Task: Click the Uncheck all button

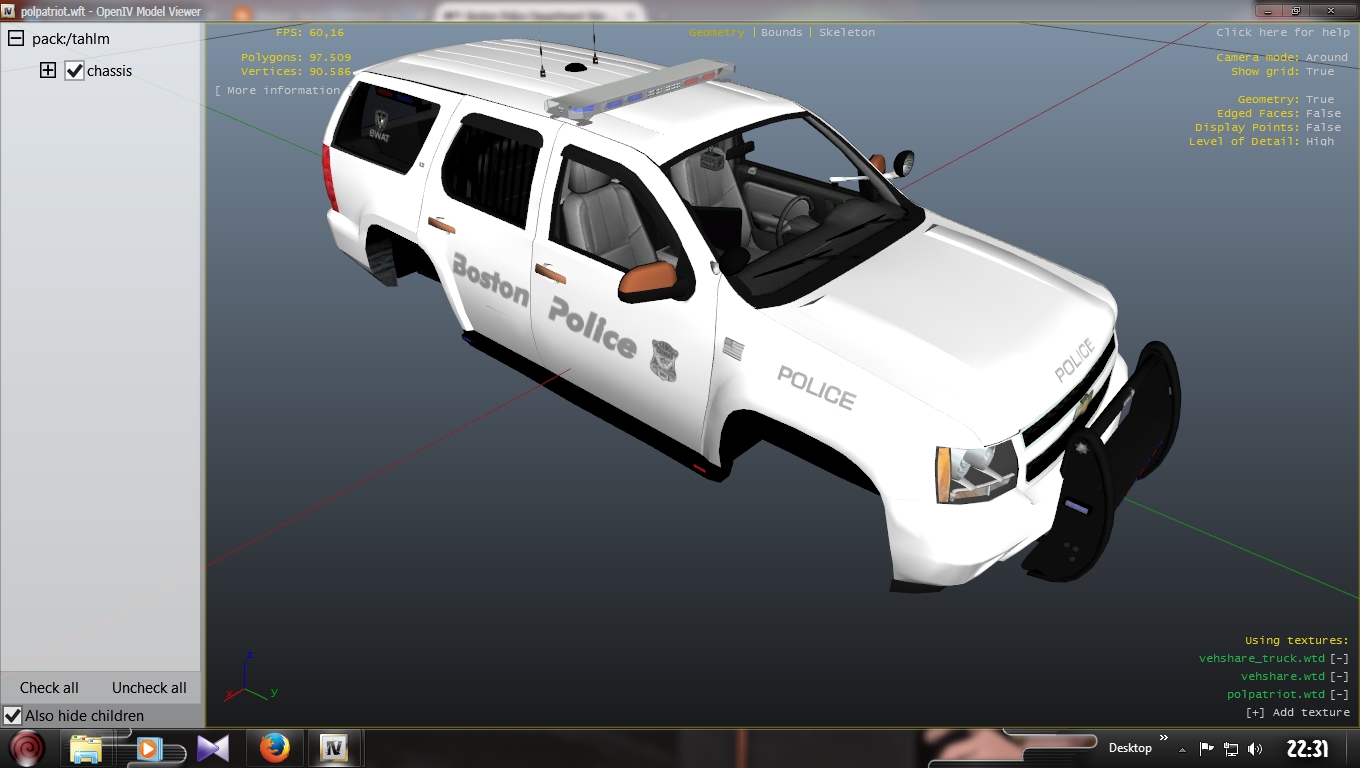Action: pyautogui.click(x=149, y=688)
